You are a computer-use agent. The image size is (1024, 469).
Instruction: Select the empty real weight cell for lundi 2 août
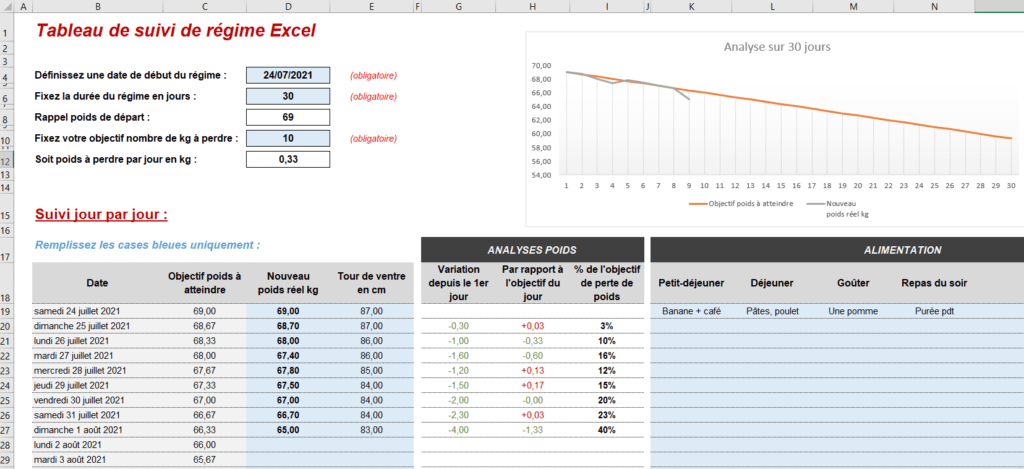288,445
